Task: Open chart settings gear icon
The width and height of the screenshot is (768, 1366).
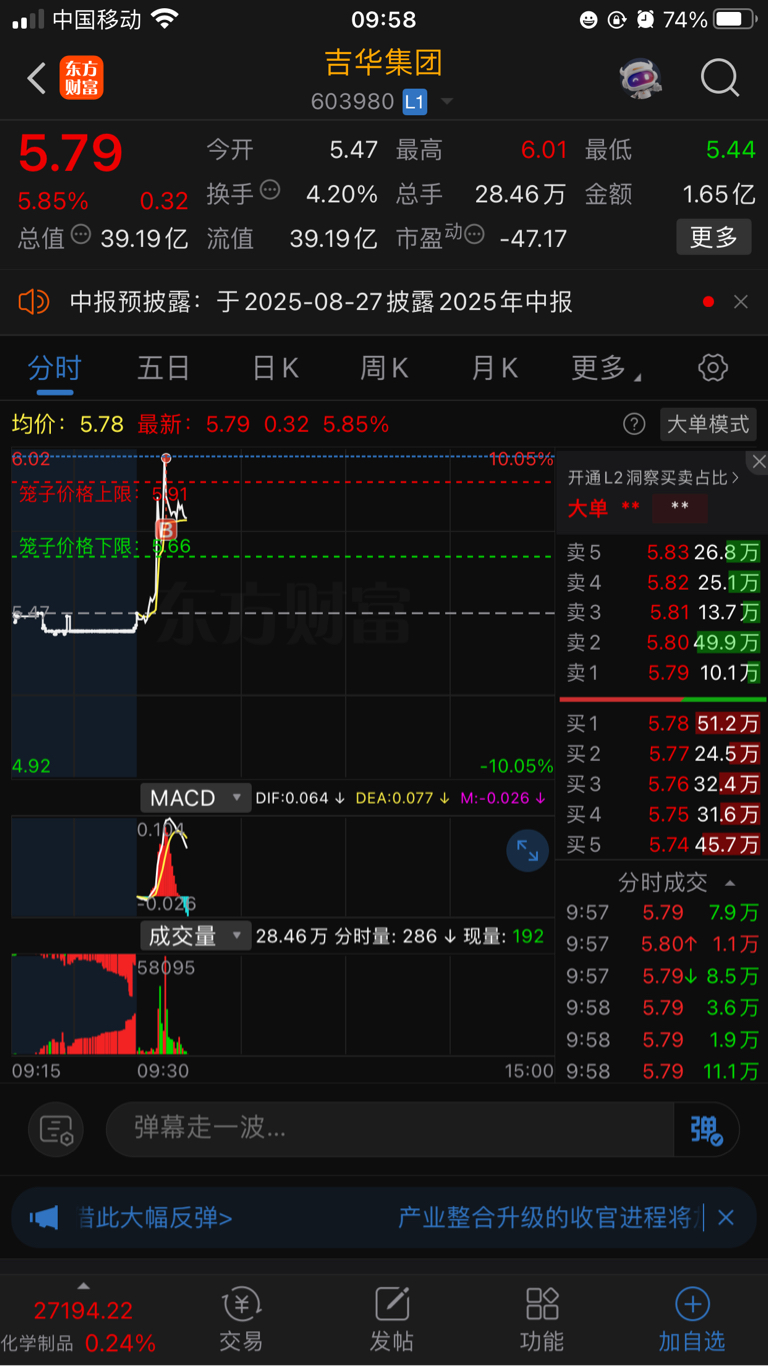Action: (x=713, y=367)
